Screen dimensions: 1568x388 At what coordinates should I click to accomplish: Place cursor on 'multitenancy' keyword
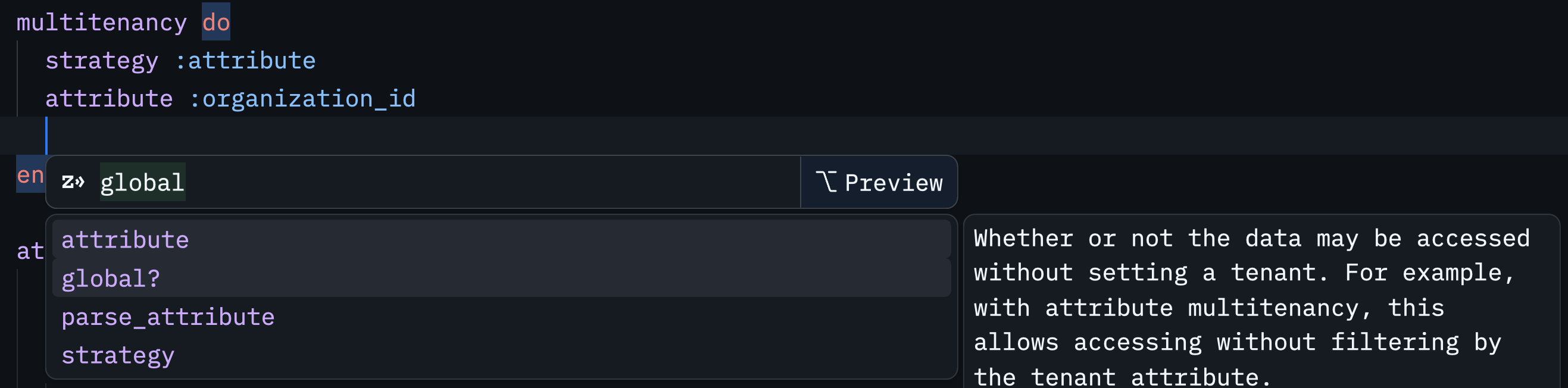click(101, 23)
